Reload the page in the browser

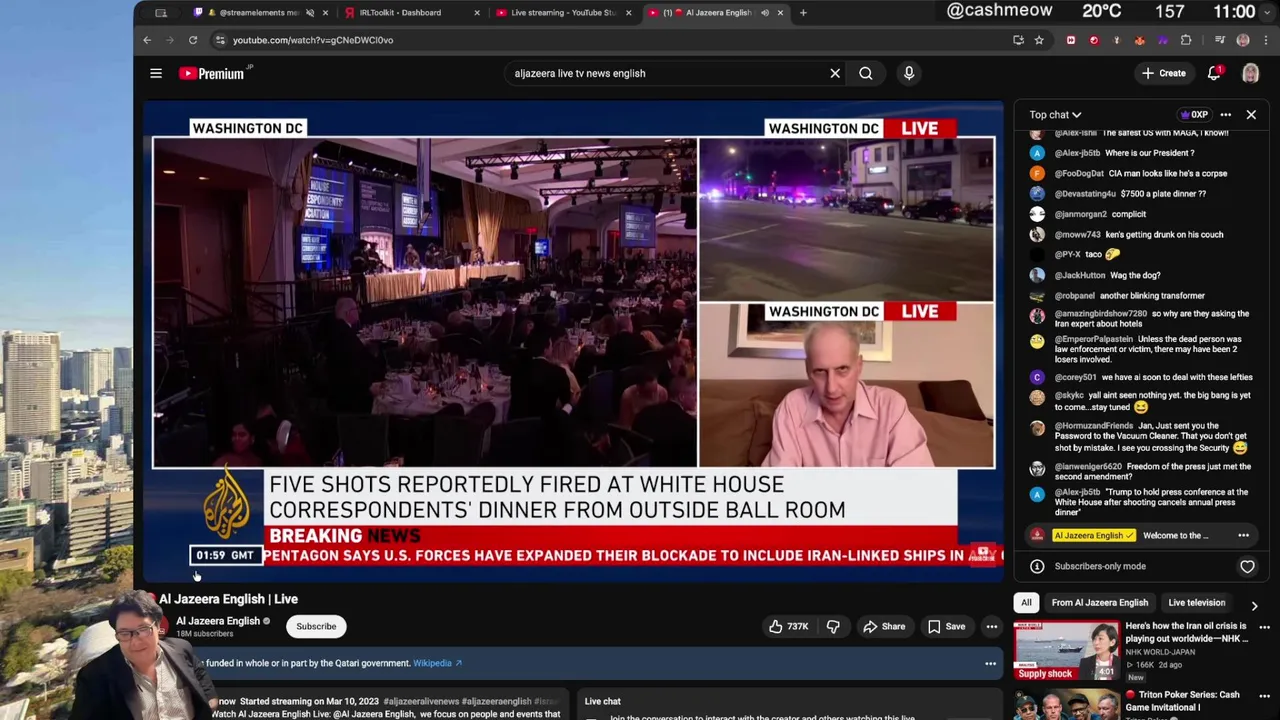pyautogui.click(x=193, y=40)
